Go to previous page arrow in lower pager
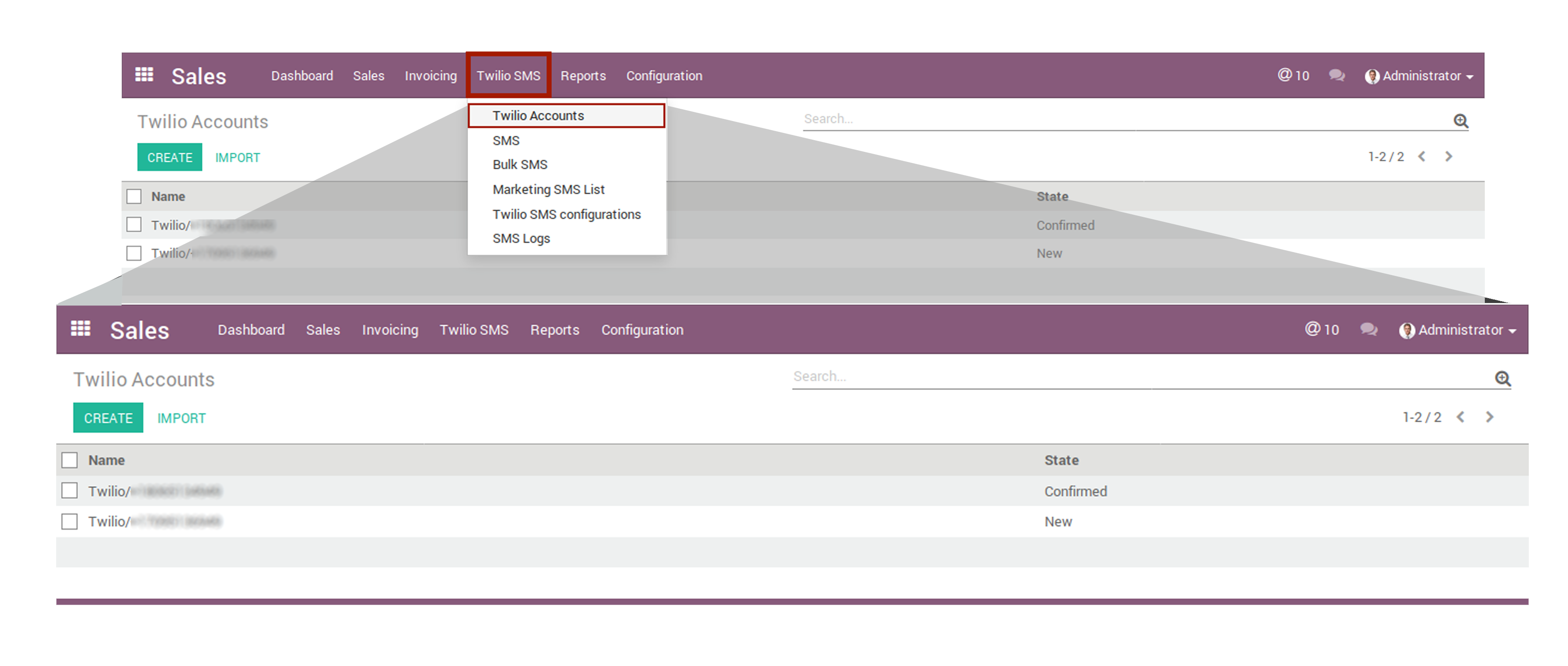The width and height of the screenshot is (1568, 666). pyautogui.click(x=1461, y=417)
